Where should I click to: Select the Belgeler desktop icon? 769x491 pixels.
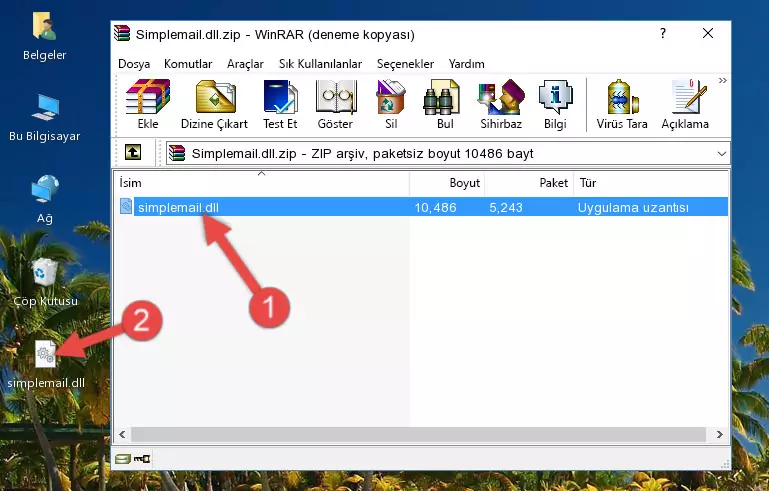click(45, 37)
